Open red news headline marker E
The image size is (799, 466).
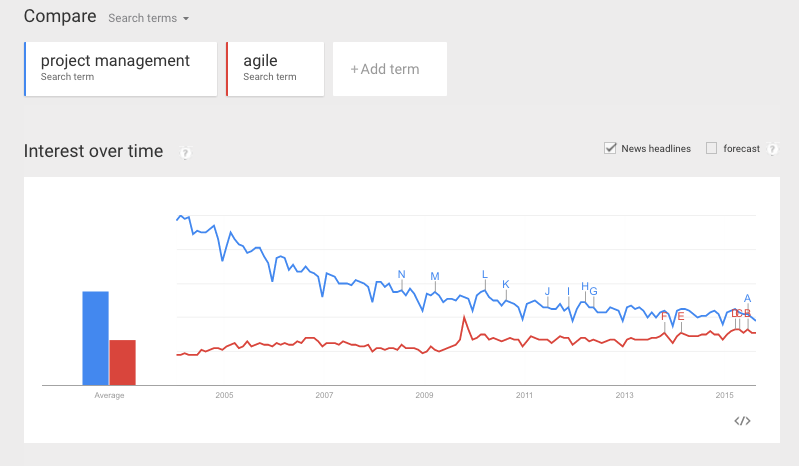681,316
